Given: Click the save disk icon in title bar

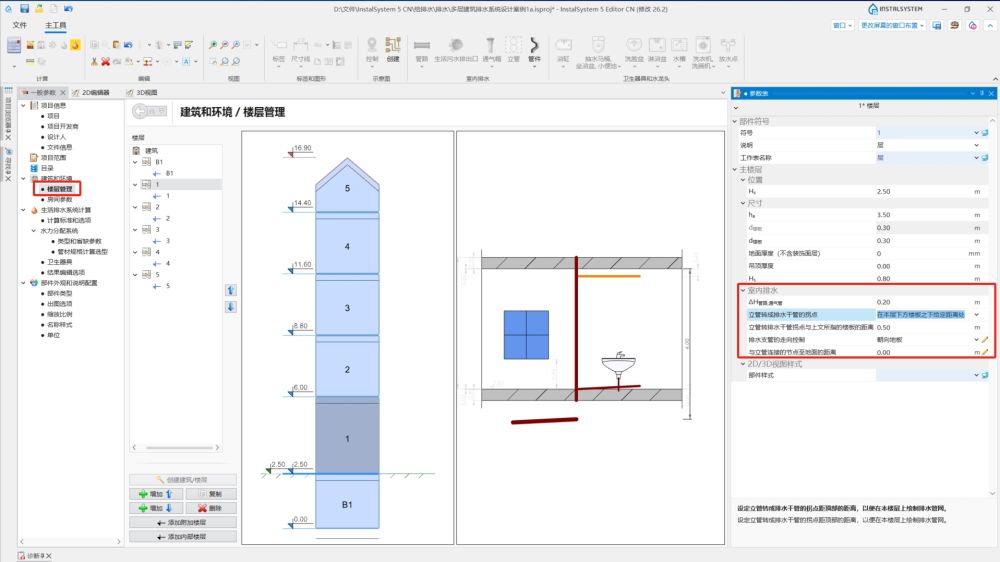Looking at the screenshot, I should click(x=24, y=8).
